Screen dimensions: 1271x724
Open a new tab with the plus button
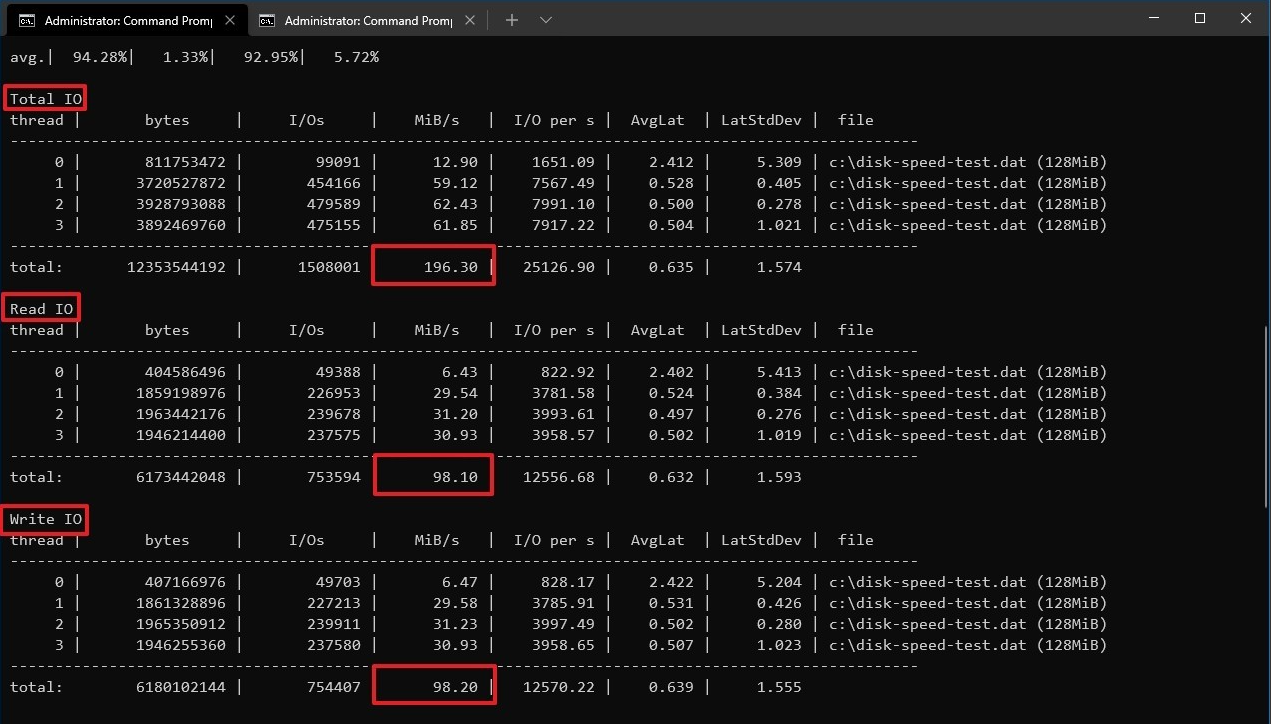[x=511, y=20]
